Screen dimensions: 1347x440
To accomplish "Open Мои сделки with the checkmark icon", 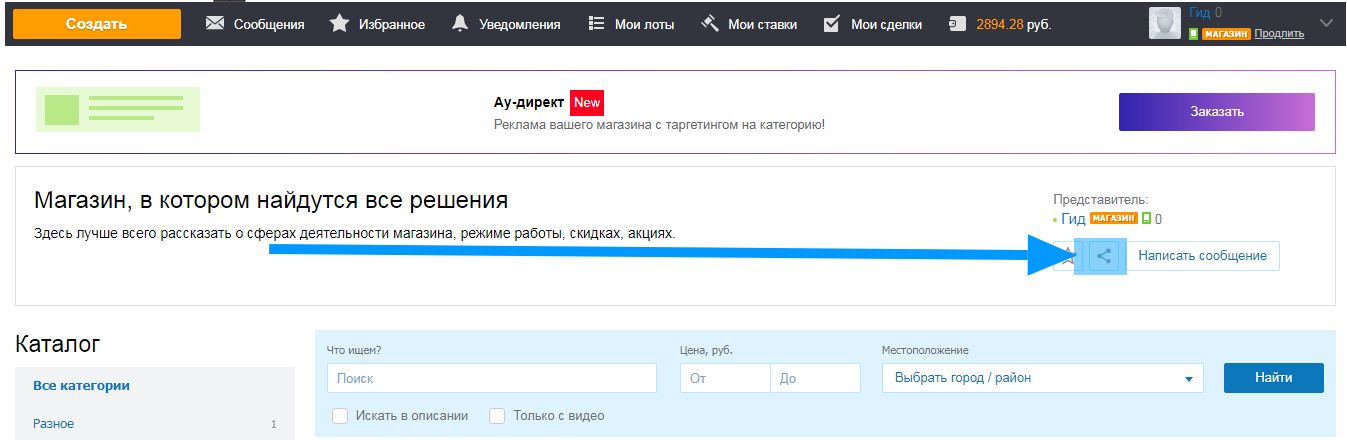I will click(x=872, y=24).
